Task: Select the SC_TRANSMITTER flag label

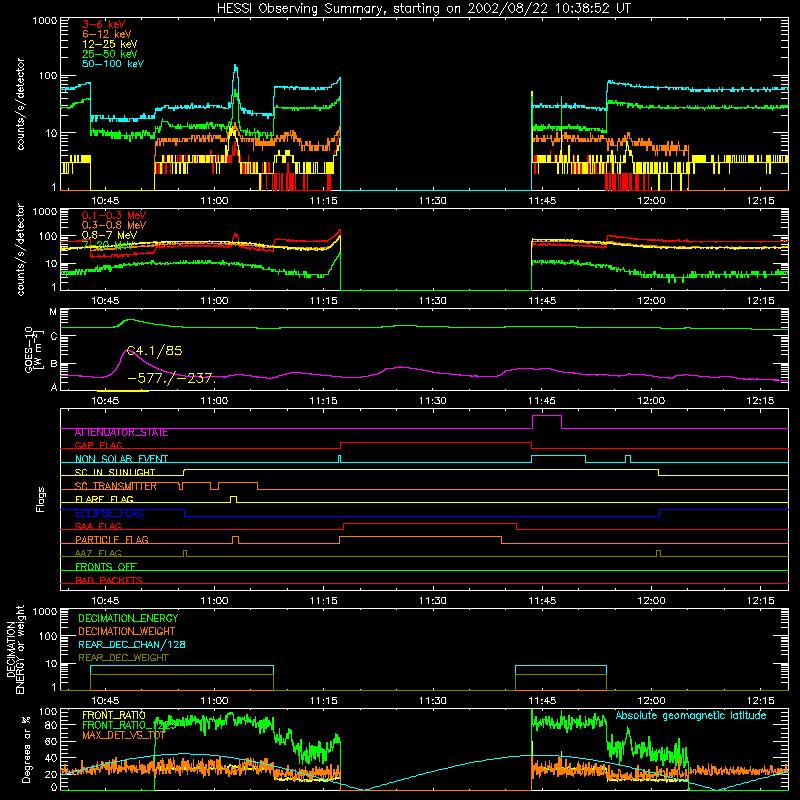Action: click(x=115, y=486)
